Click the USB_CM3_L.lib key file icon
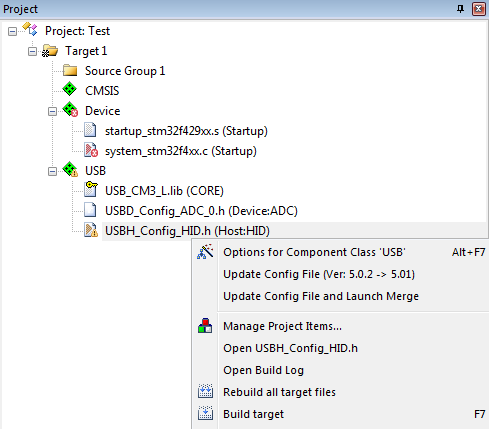Viewport: 489px width, 429px height. [91, 189]
